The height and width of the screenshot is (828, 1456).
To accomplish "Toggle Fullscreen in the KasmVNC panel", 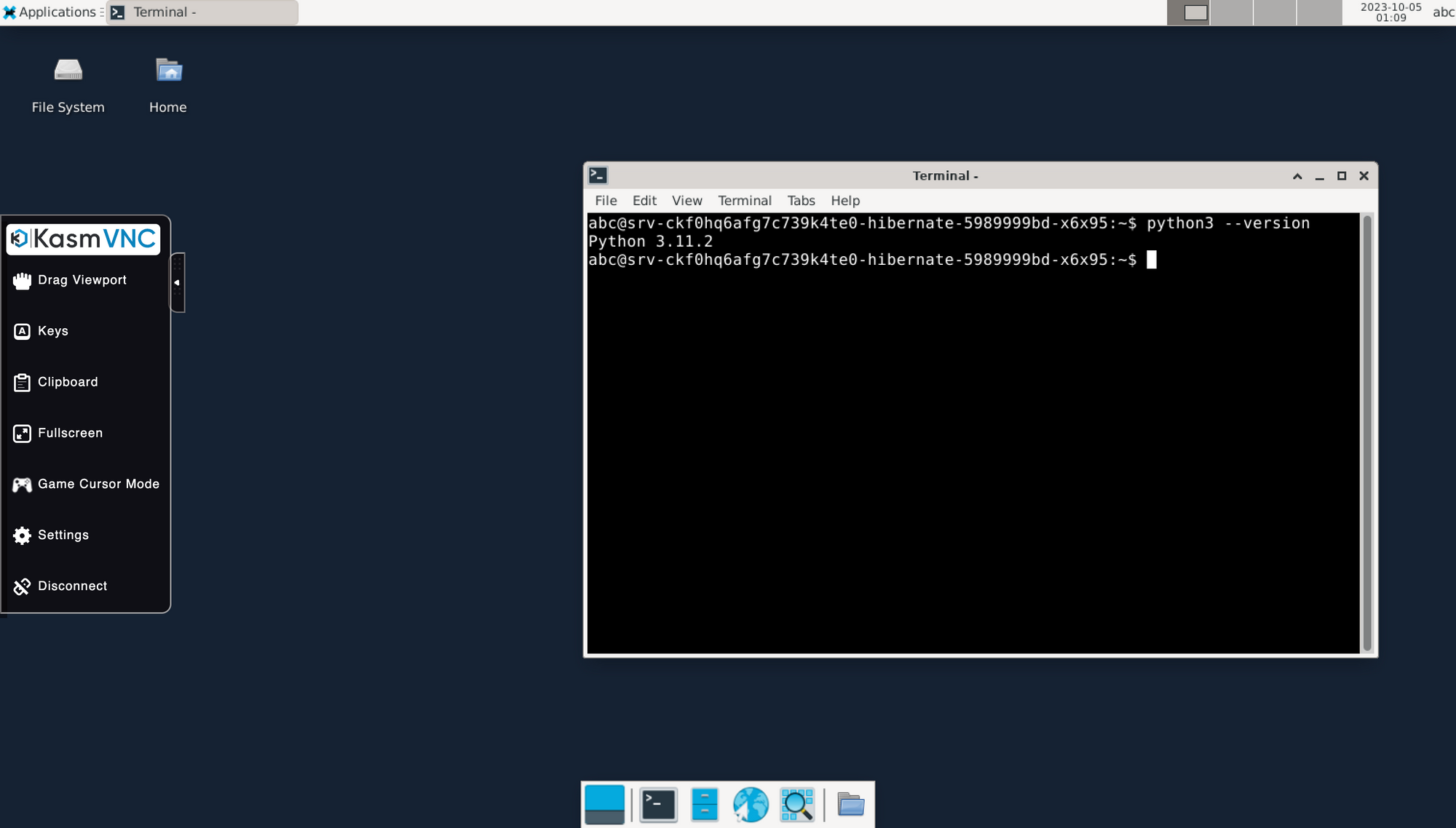I will 70,433.
